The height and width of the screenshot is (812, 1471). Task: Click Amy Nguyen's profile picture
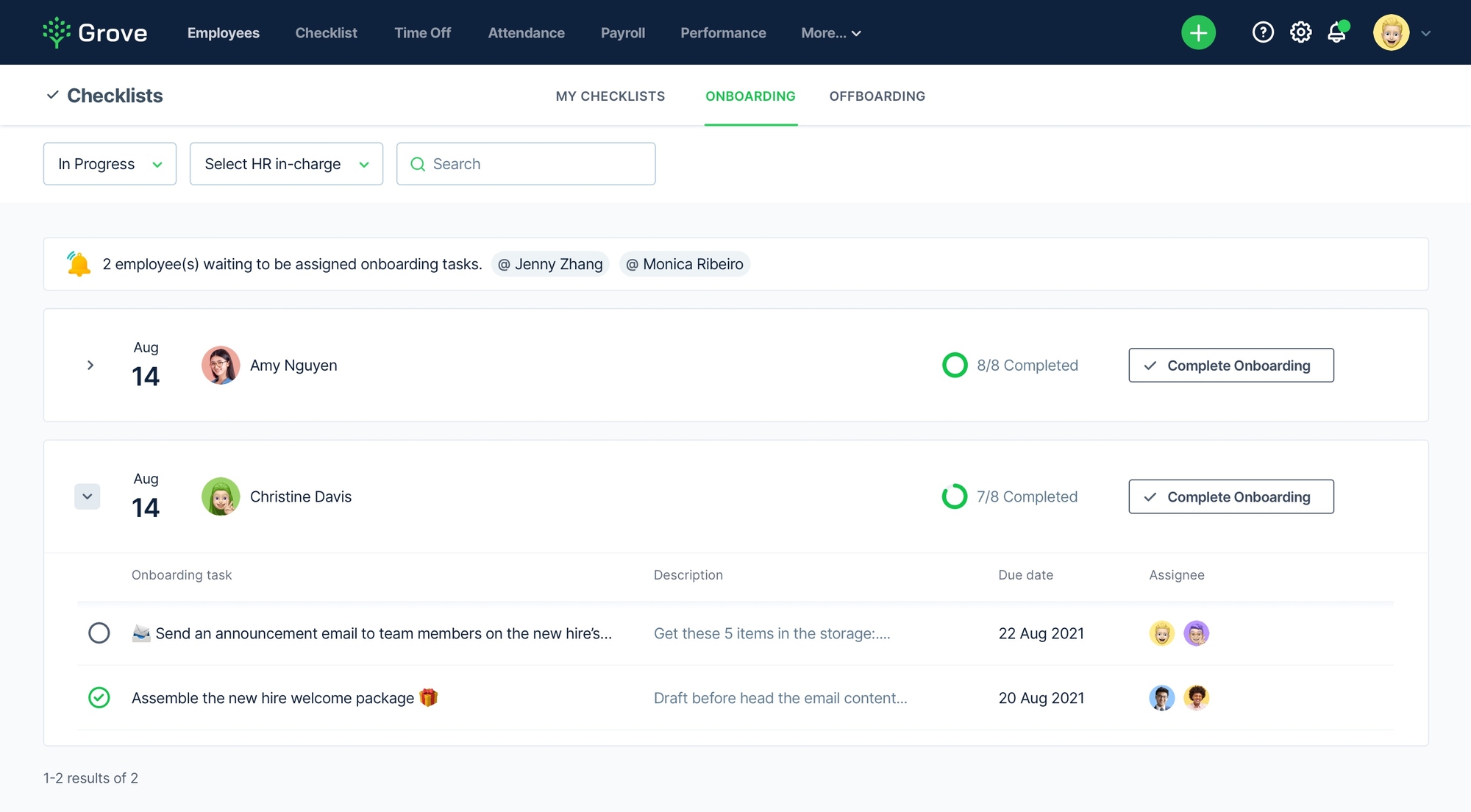pos(221,365)
